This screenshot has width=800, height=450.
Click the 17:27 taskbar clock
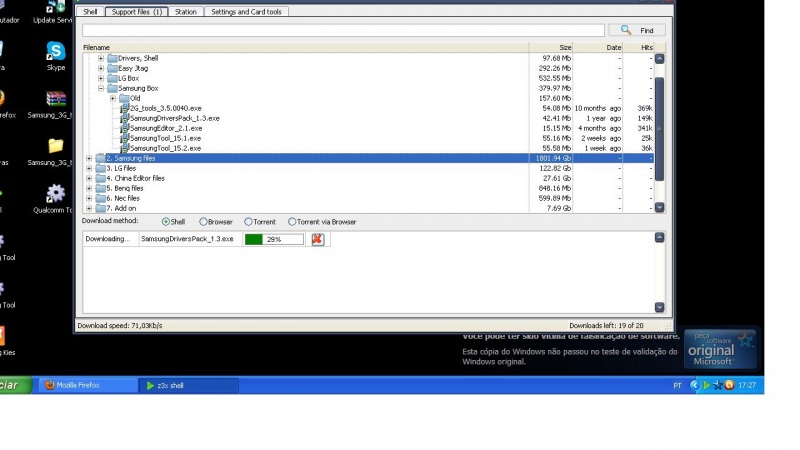pos(747,385)
